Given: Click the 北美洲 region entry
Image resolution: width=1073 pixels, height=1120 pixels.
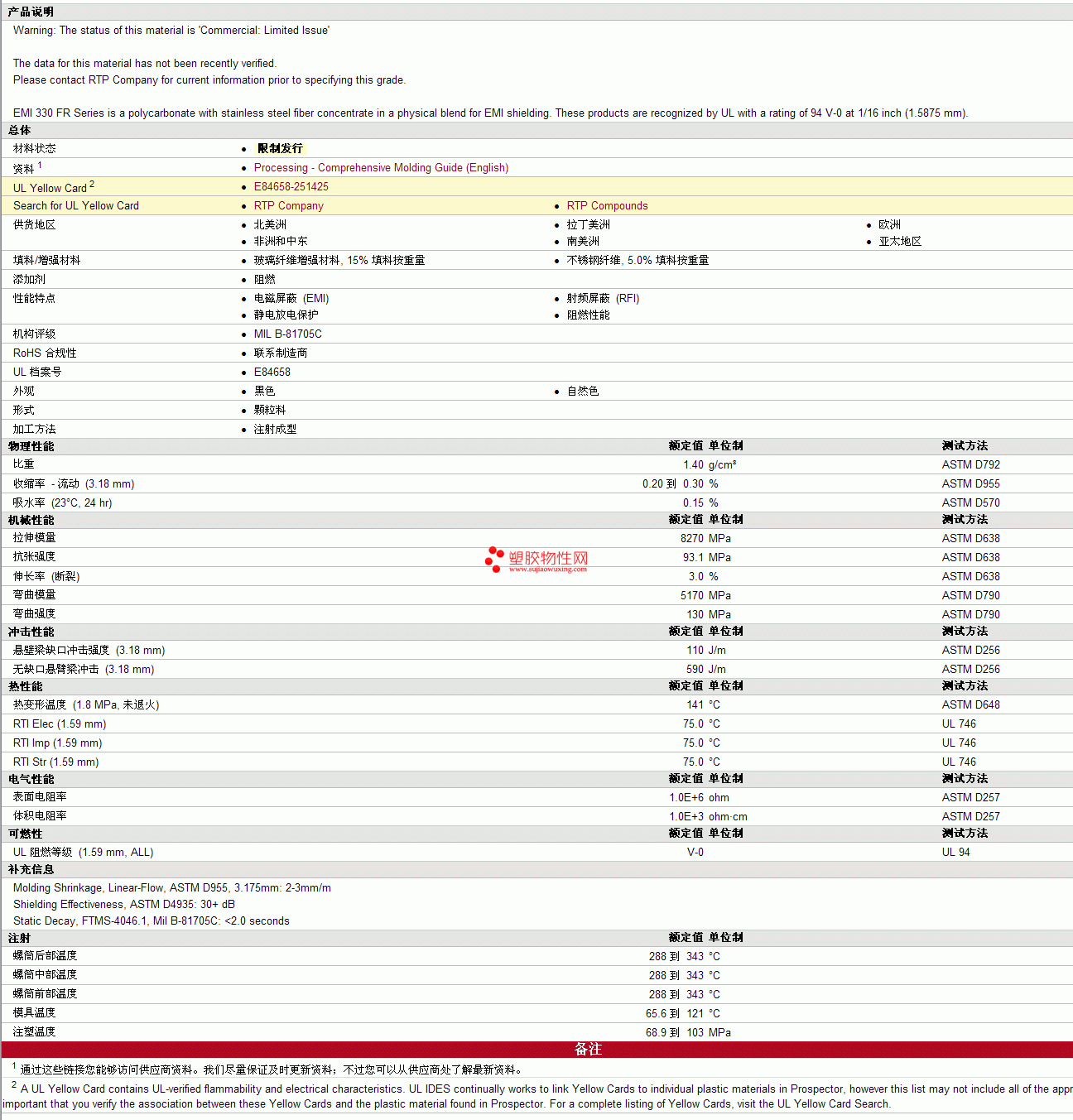Looking at the screenshot, I should point(270,224).
